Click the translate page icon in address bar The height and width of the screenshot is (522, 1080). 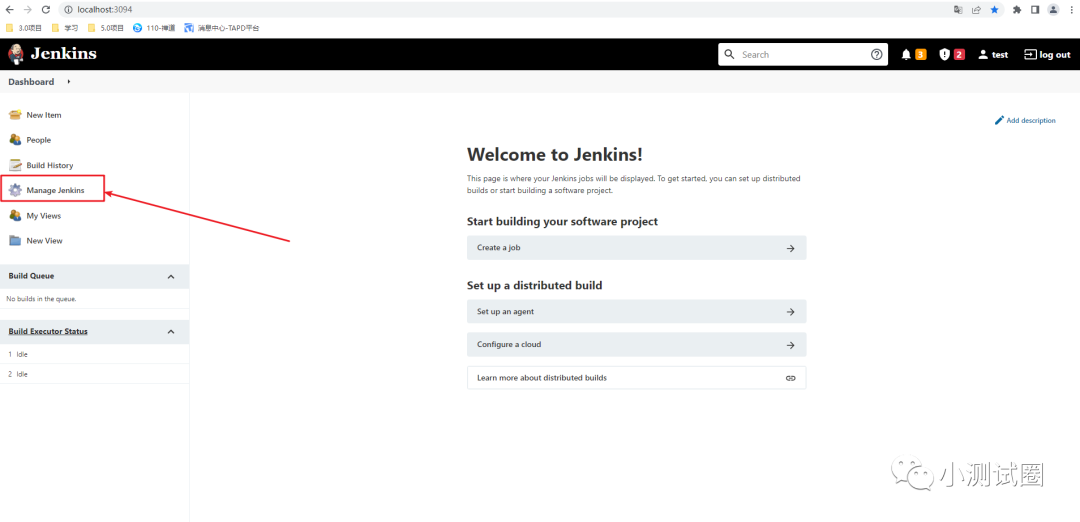click(958, 10)
